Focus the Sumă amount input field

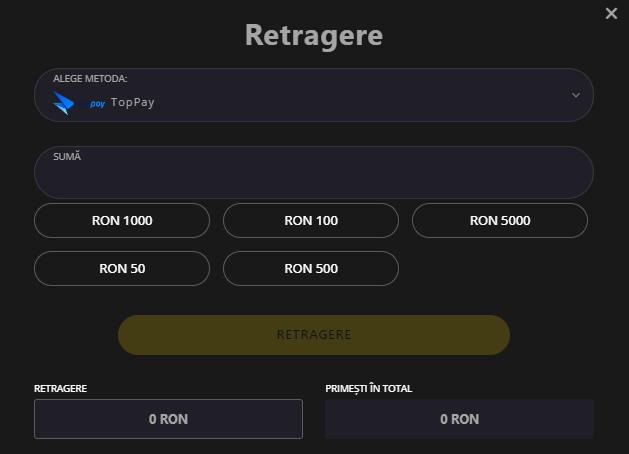[x=314, y=172]
